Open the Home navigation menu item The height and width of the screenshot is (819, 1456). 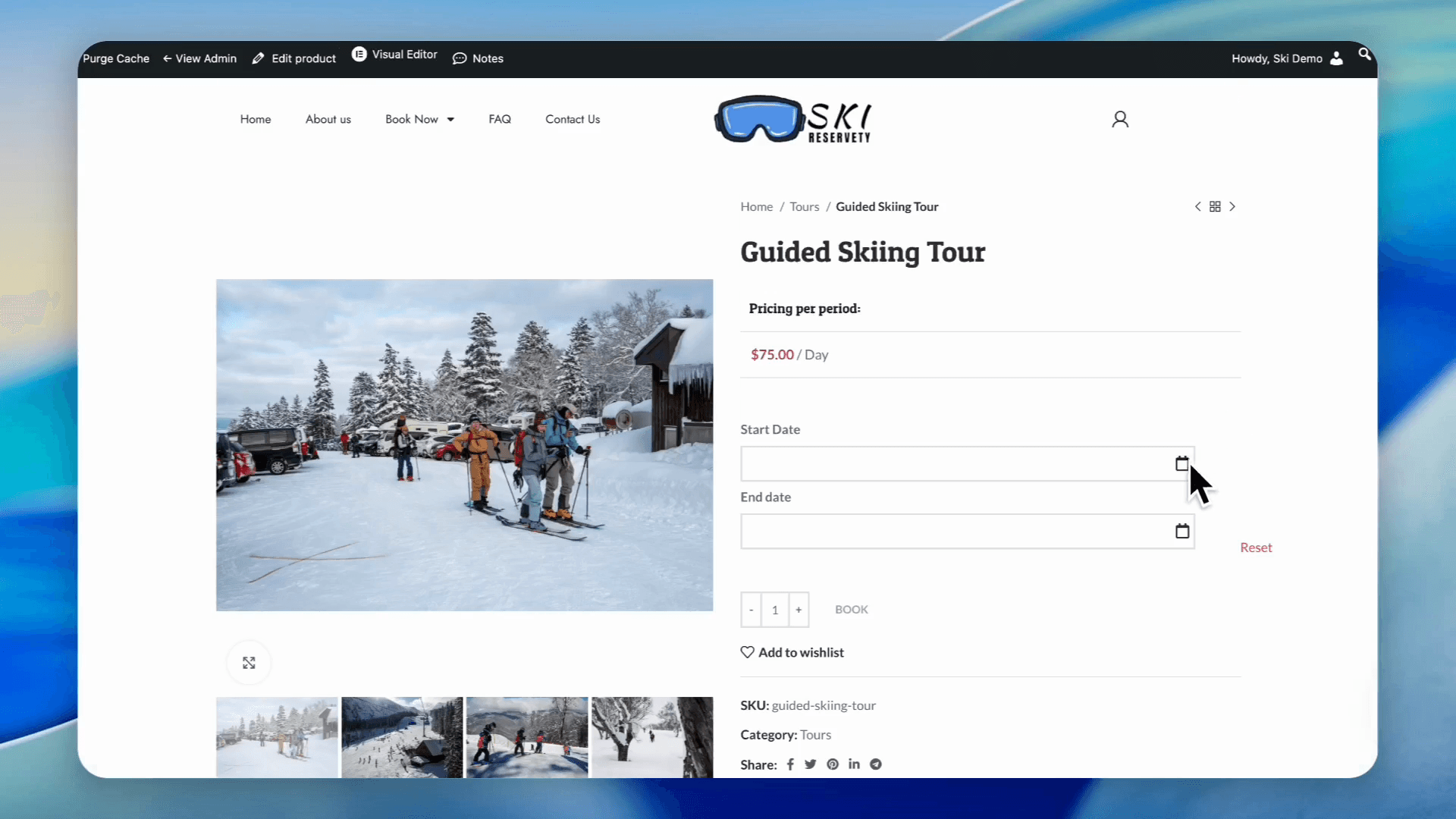pyautogui.click(x=256, y=119)
